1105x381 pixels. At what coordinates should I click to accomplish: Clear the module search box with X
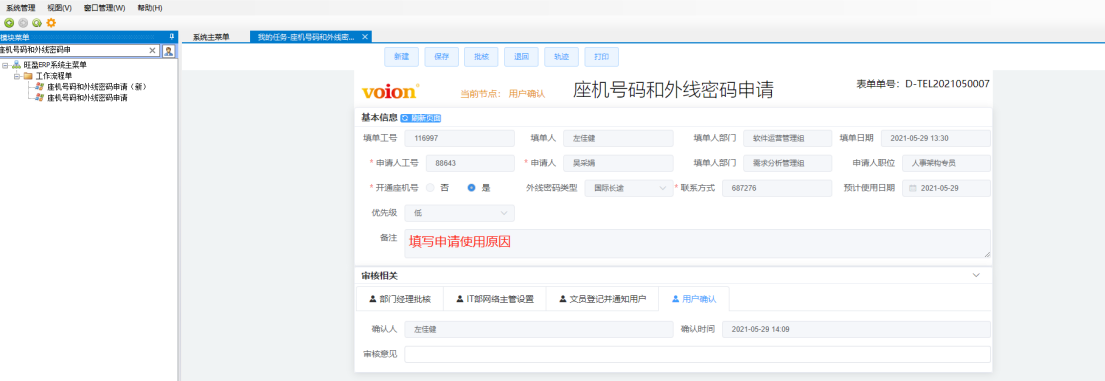(x=152, y=51)
